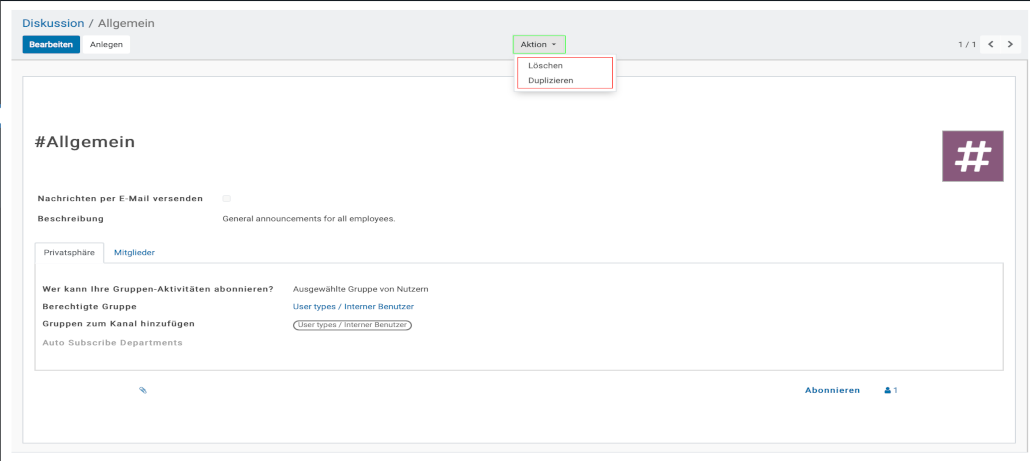Open the Aktion dropdown menu

(538, 44)
